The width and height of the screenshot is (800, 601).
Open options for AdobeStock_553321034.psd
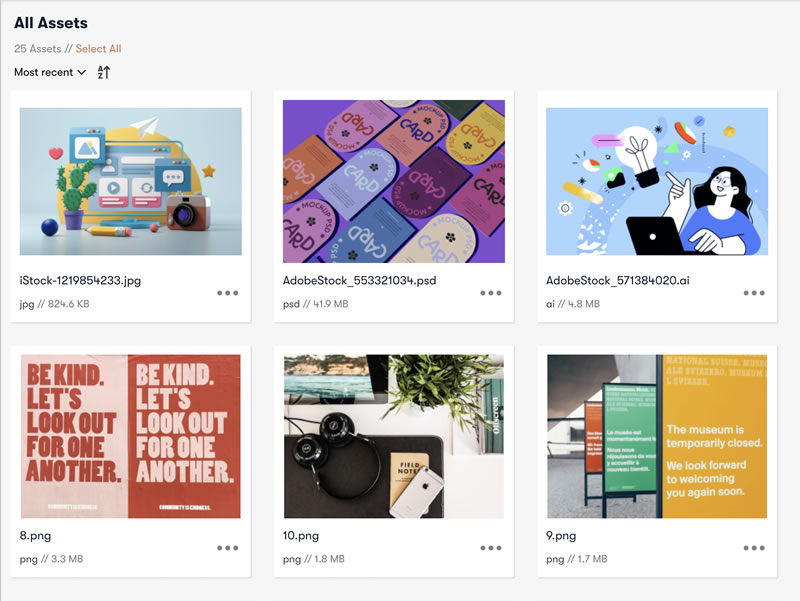[491, 293]
